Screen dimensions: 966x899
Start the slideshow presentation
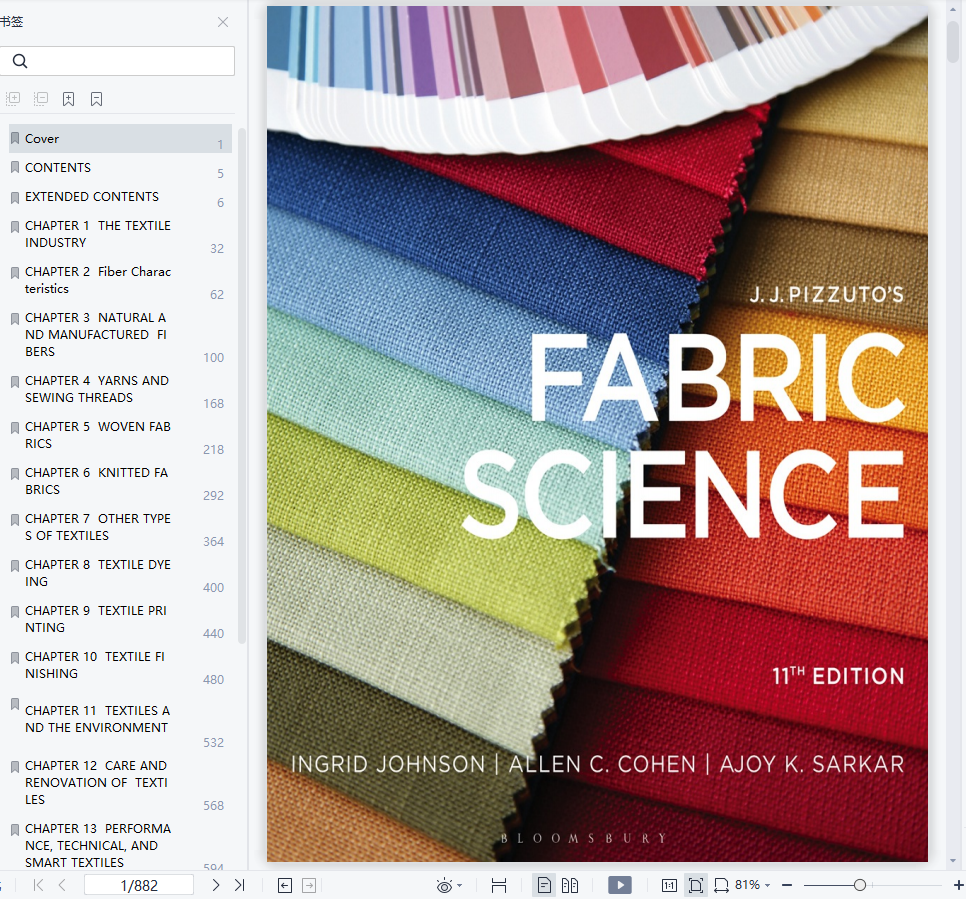(x=620, y=885)
